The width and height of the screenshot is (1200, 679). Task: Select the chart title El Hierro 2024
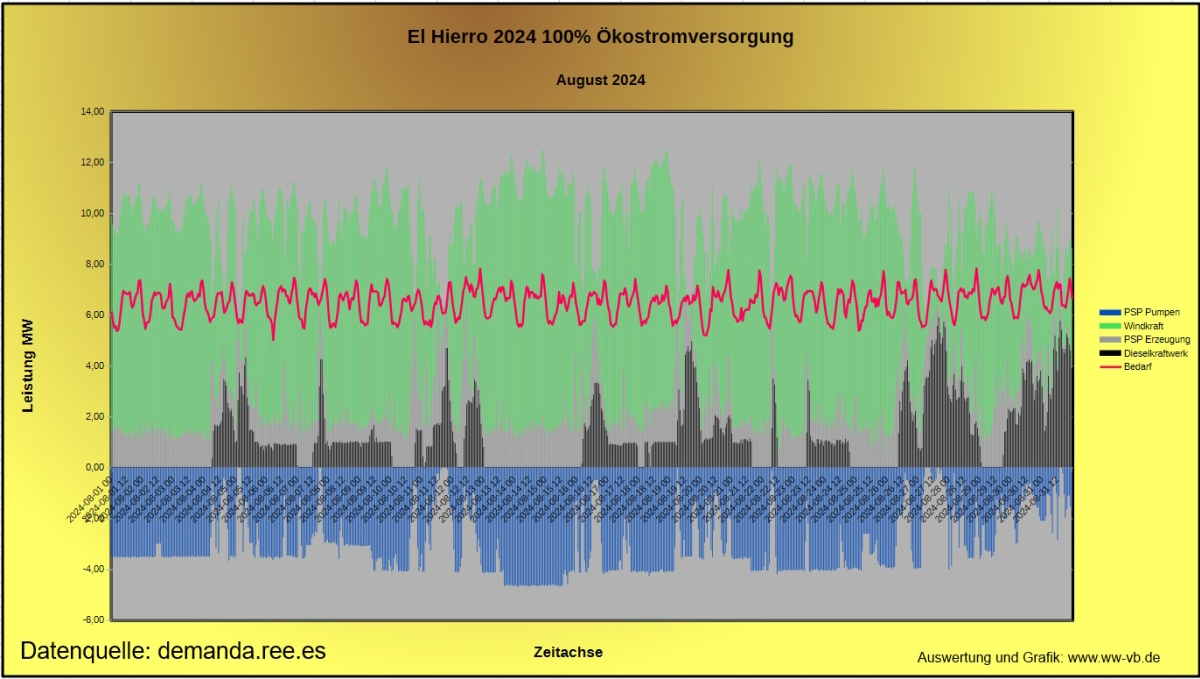point(601,37)
